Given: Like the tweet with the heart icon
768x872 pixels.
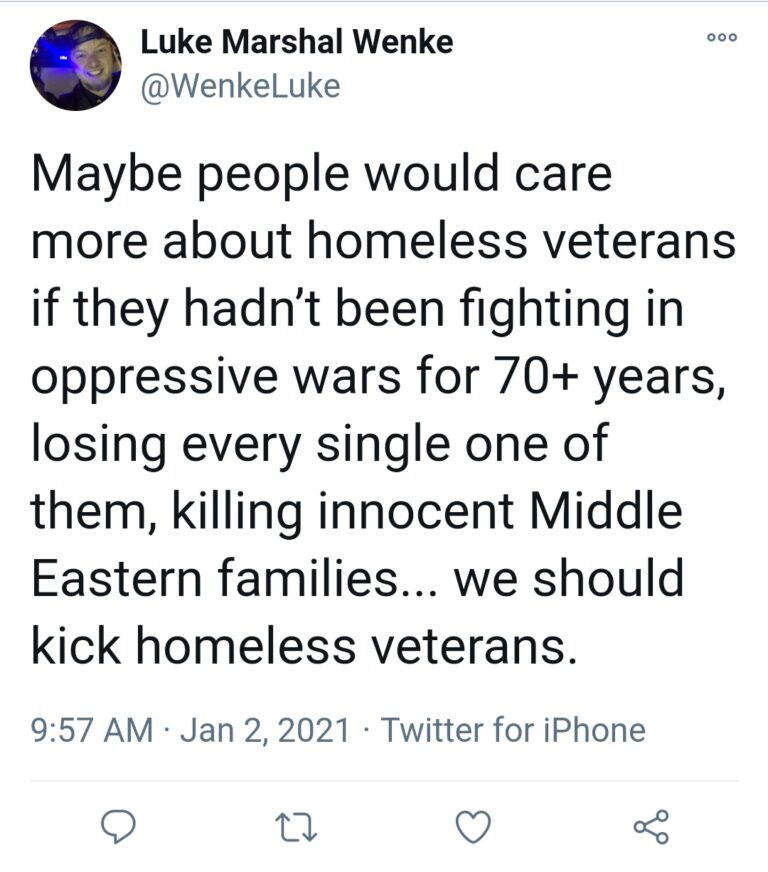Looking at the screenshot, I should [473, 826].
